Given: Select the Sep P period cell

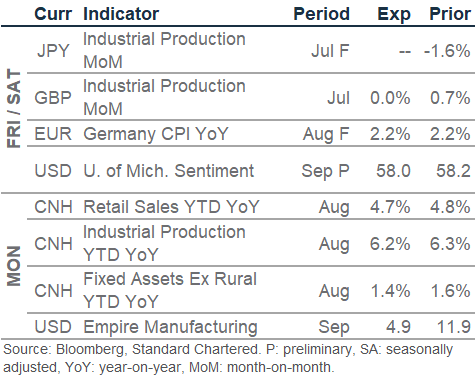Looking at the screenshot, I should click(x=326, y=171).
